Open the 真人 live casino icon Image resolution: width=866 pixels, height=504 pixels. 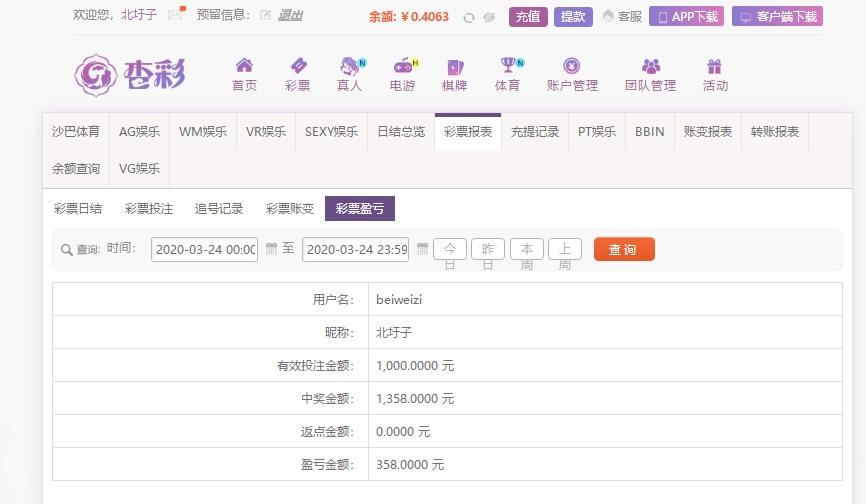point(350,66)
